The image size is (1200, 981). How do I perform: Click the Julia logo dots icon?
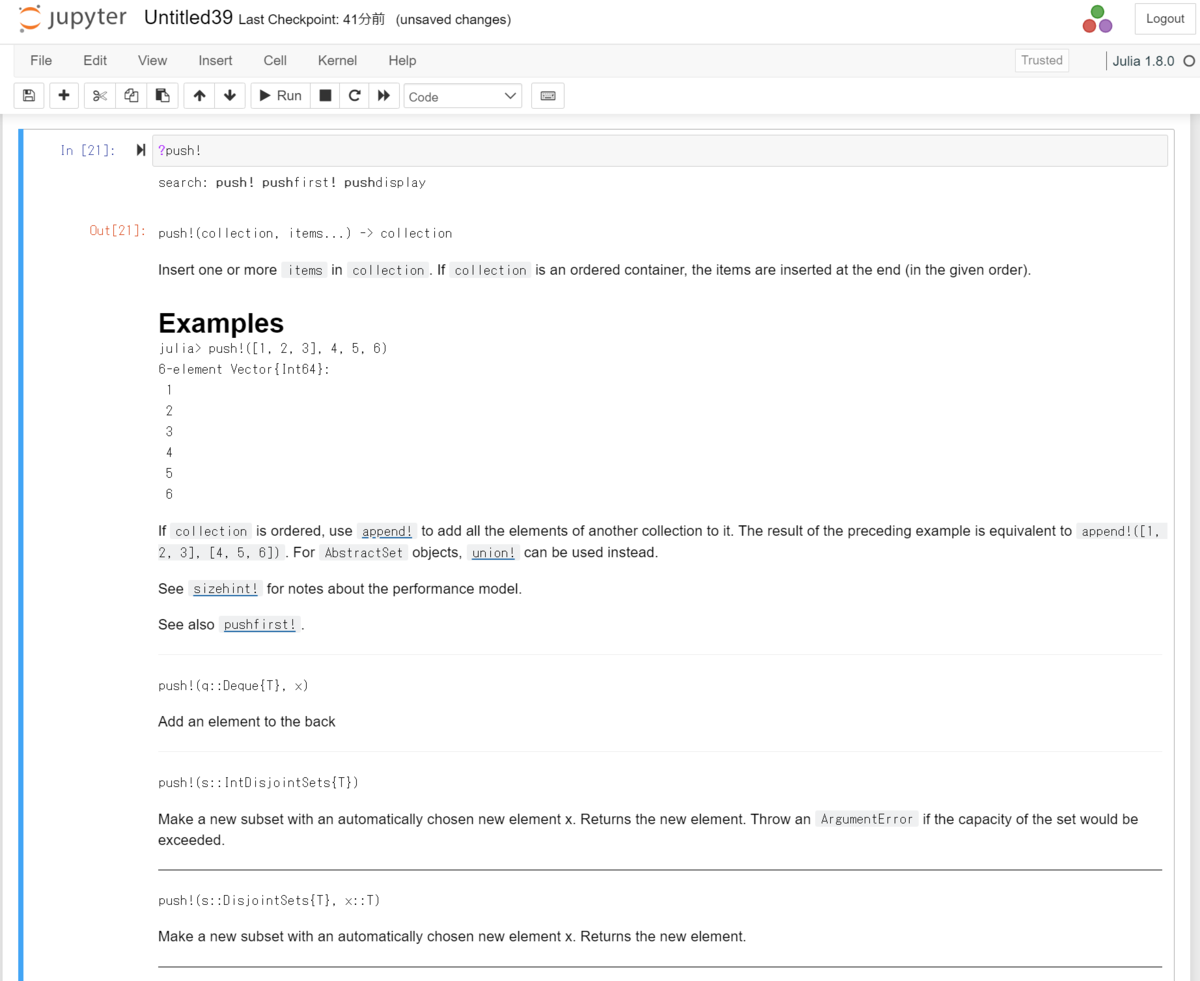click(x=1097, y=19)
